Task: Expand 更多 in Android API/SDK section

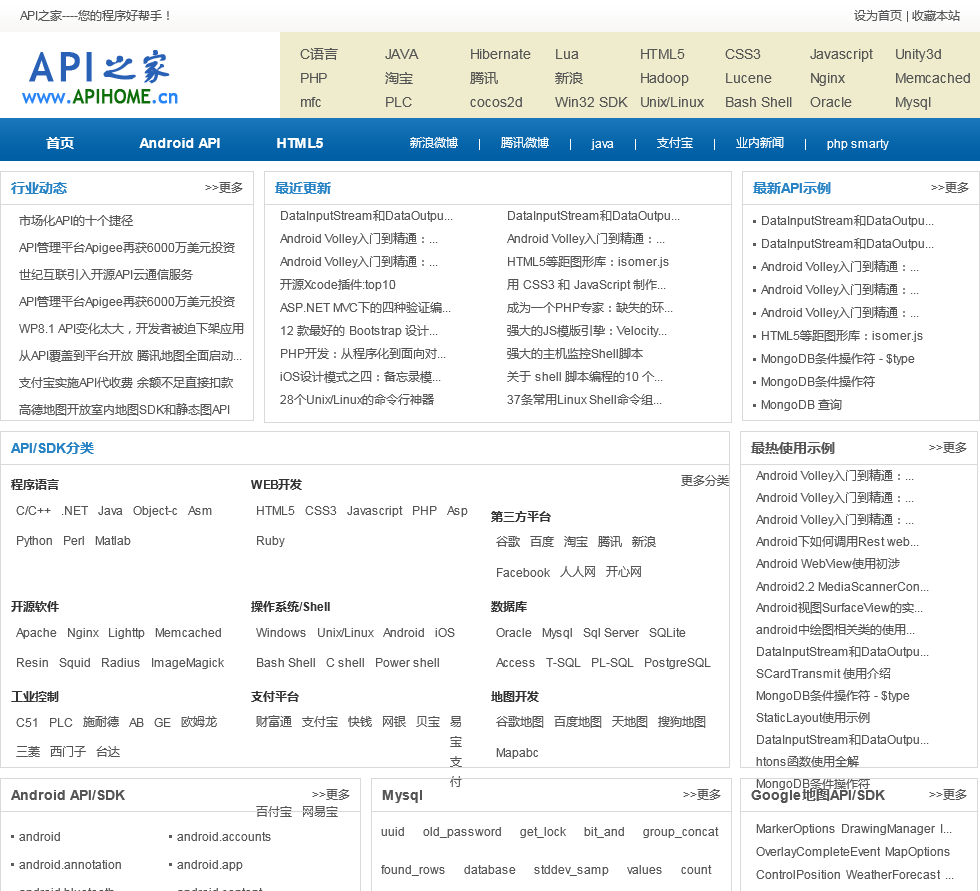Action: [331, 794]
